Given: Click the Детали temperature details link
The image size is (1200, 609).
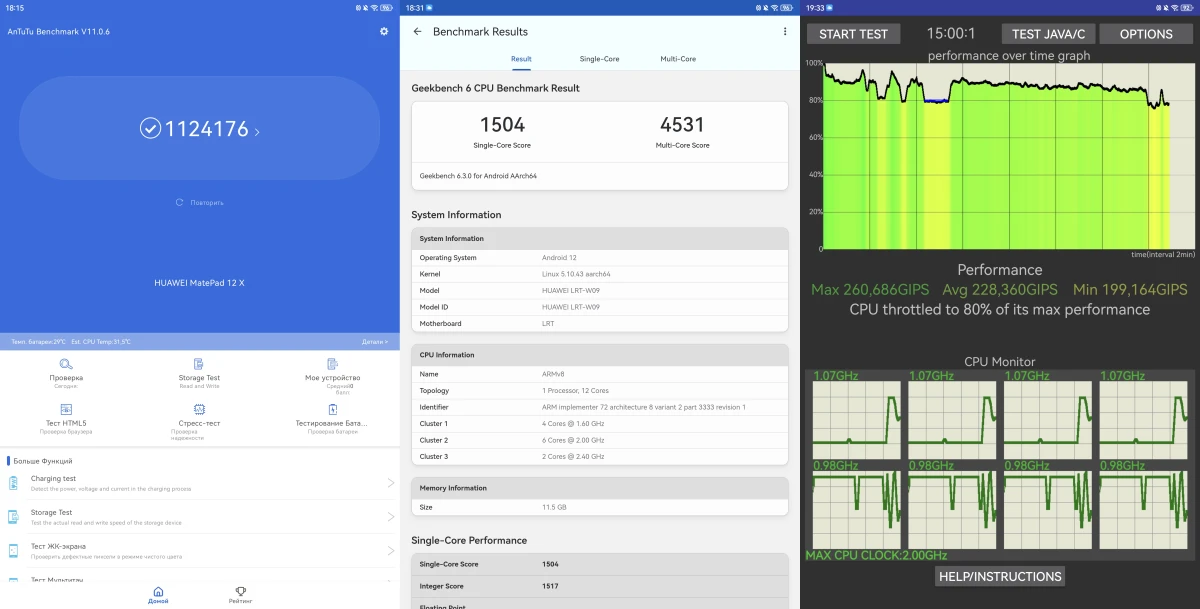Looking at the screenshot, I should (375, 342).
